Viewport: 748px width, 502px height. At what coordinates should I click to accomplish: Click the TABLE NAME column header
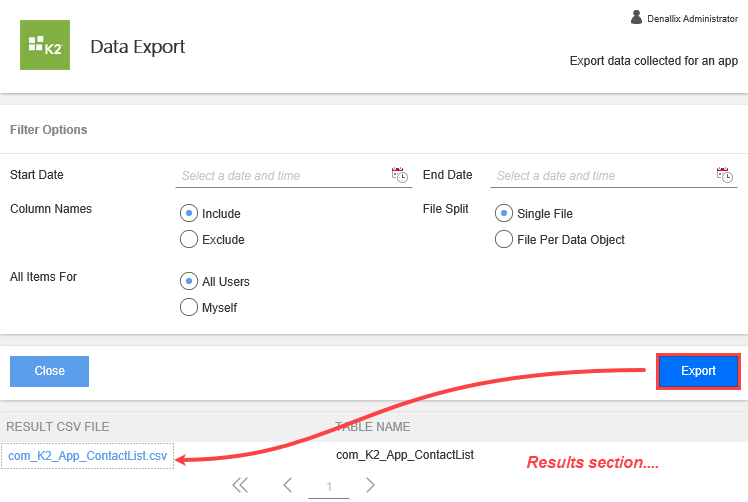(373, 427)
